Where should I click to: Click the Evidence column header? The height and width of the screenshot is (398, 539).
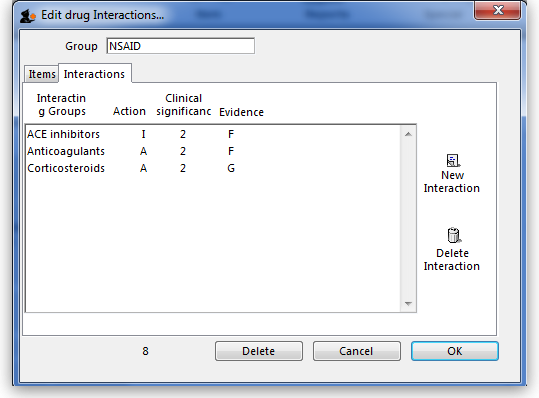point(241,112)
